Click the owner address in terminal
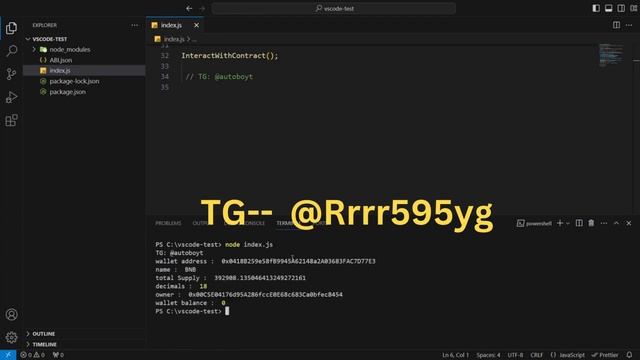The image size is (640, 360). click(265, 295)
